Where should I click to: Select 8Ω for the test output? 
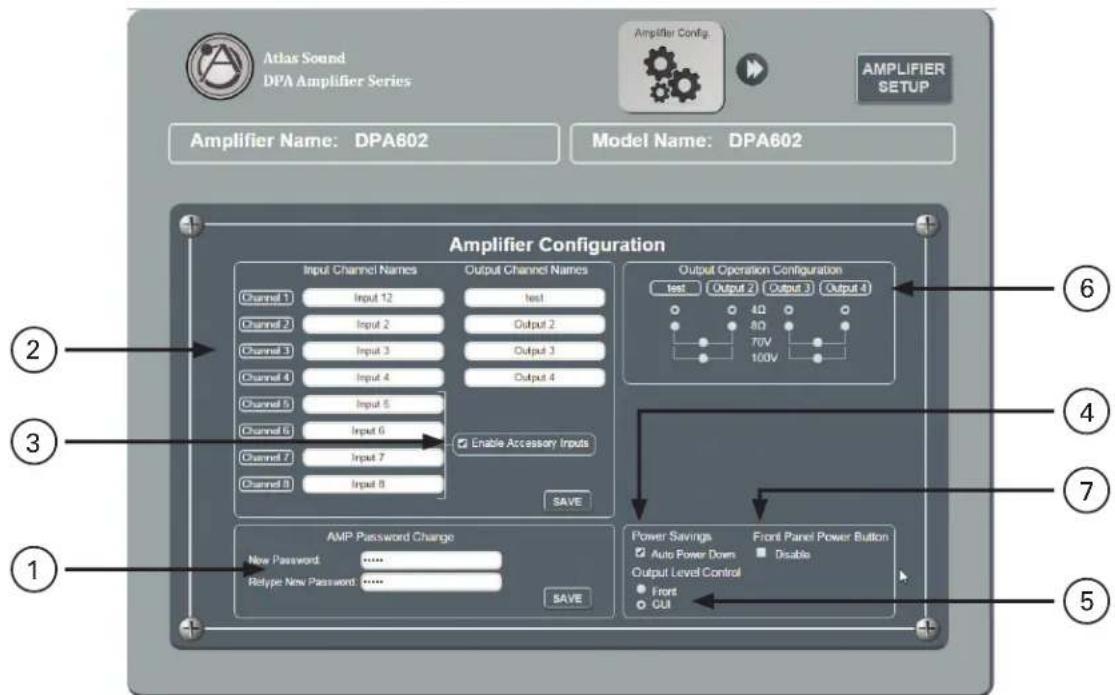coord(675,326)
